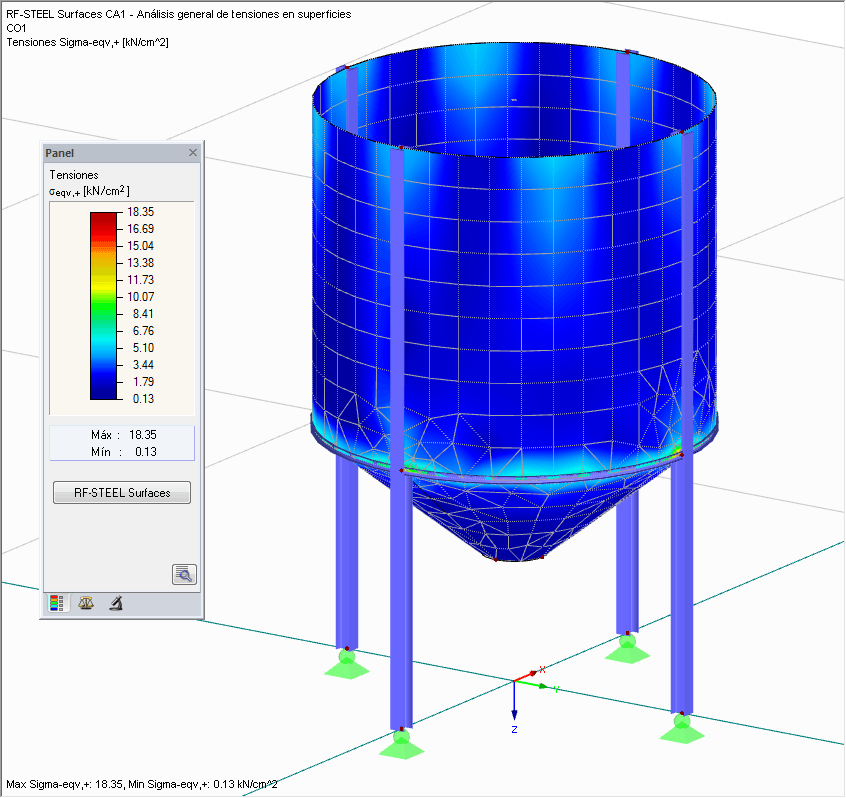This screenshot has width=846, height=798.
Task: Click the 15.04 legend value
Action: coord(140,245)
